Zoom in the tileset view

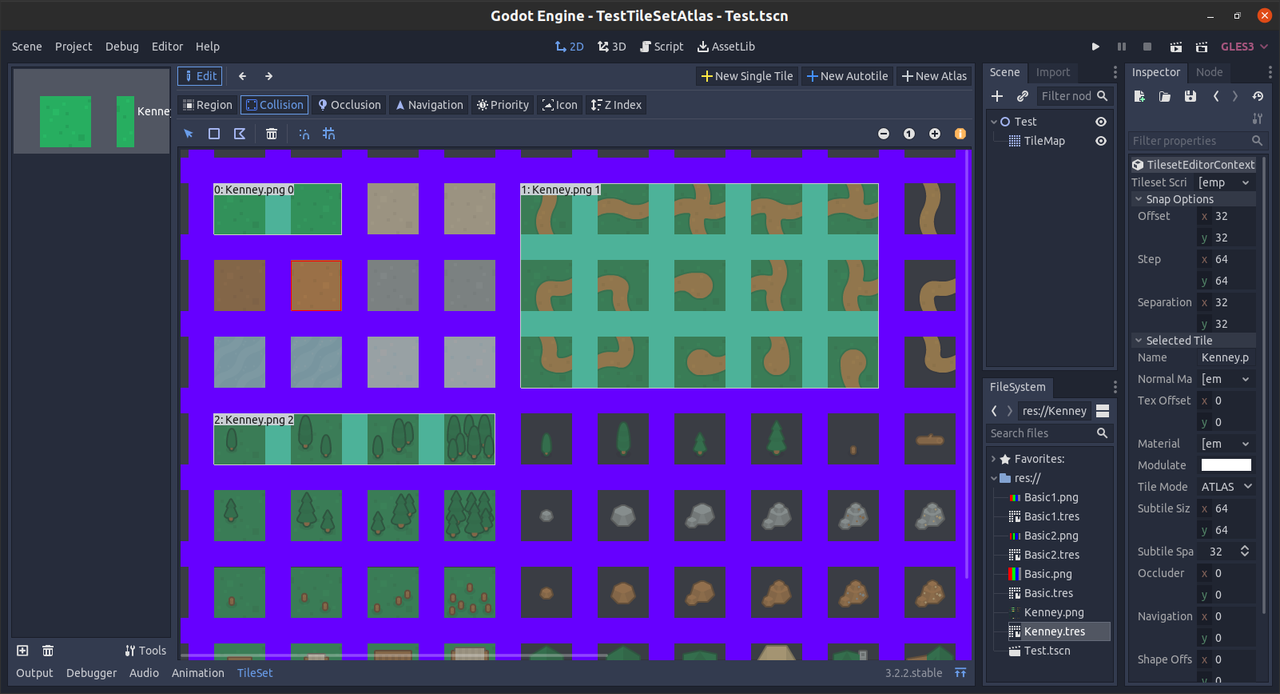click(x=935, y=134)
